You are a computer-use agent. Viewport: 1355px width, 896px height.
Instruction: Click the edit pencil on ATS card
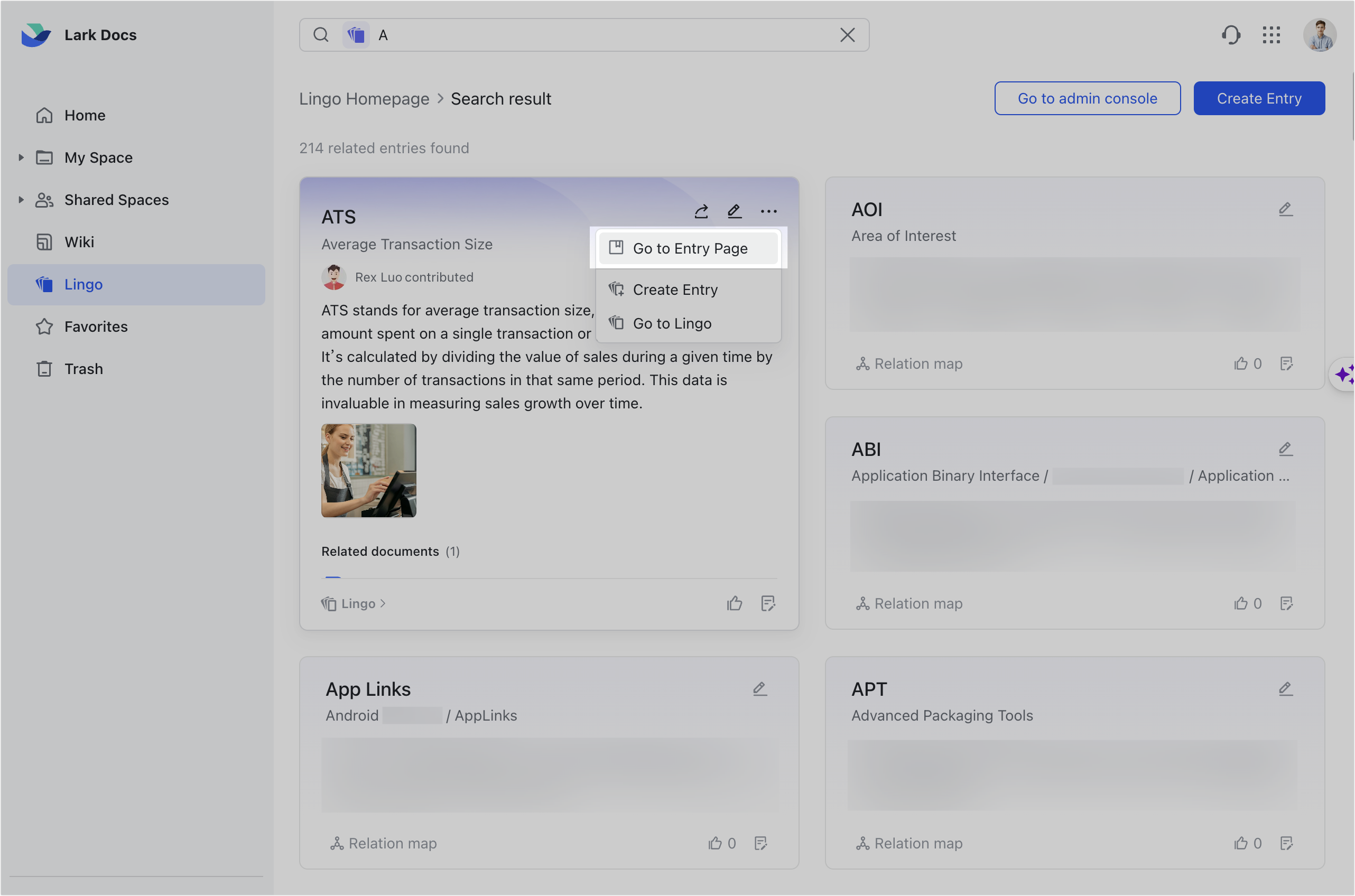[735, 212]
